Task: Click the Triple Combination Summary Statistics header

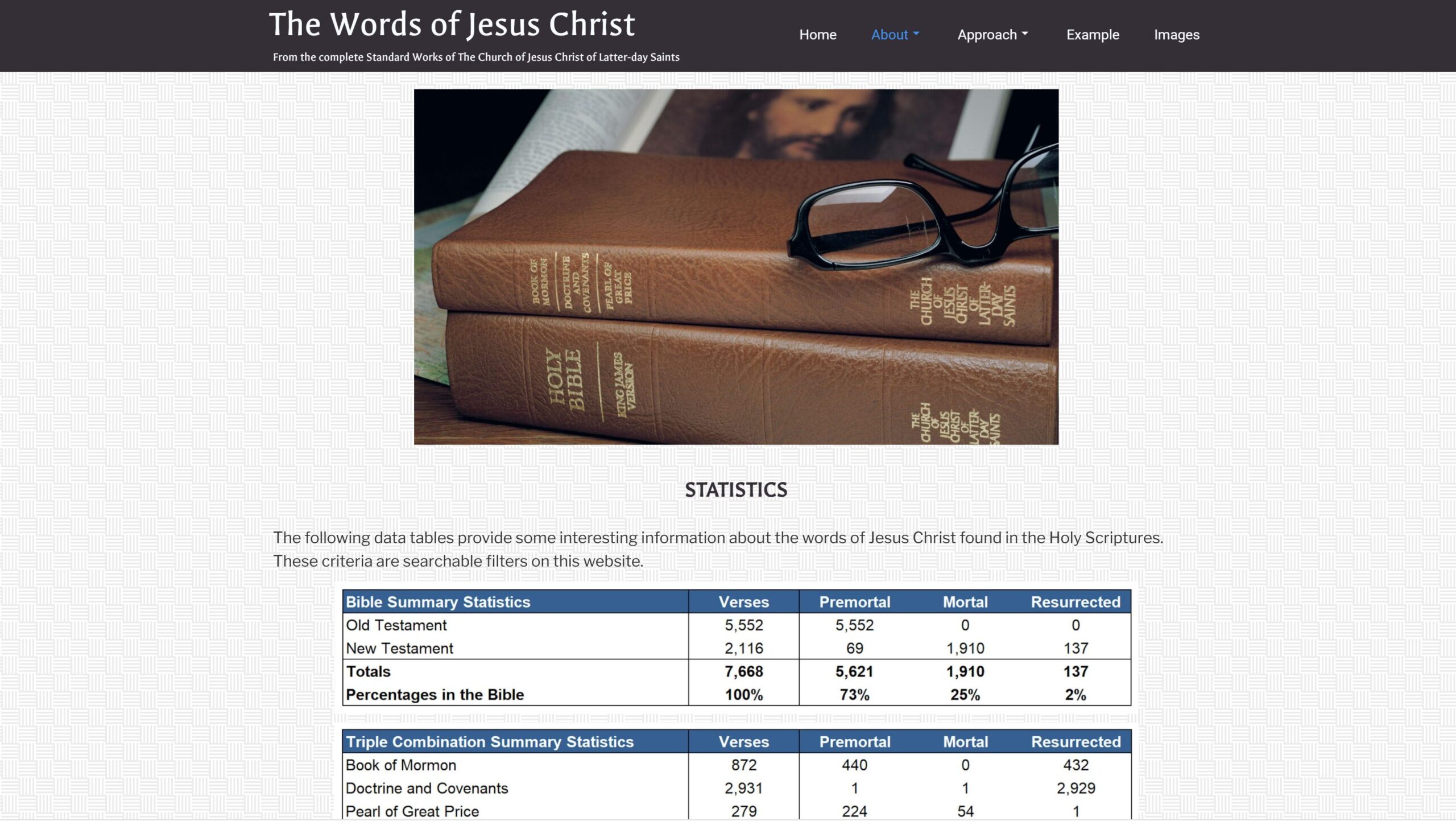Action: point(489,742)
